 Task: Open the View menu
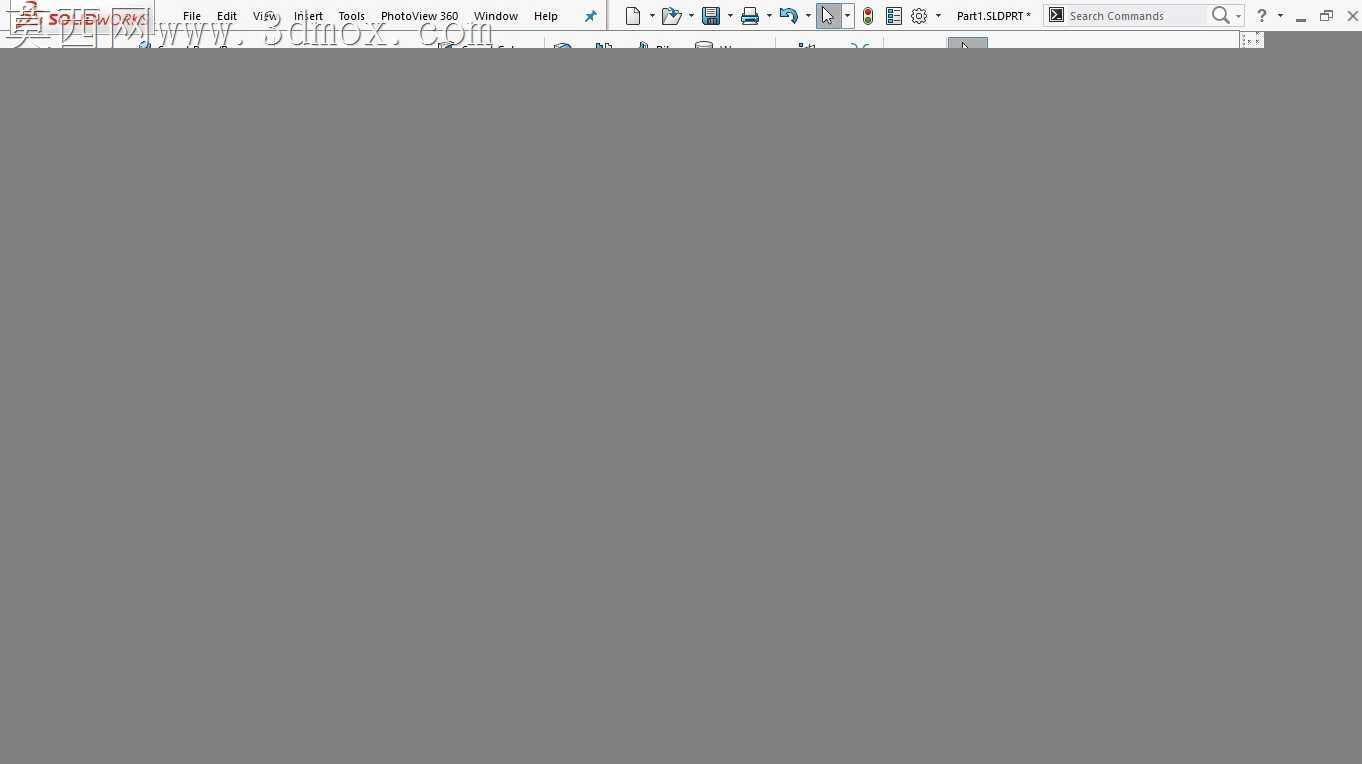point(265,16)
